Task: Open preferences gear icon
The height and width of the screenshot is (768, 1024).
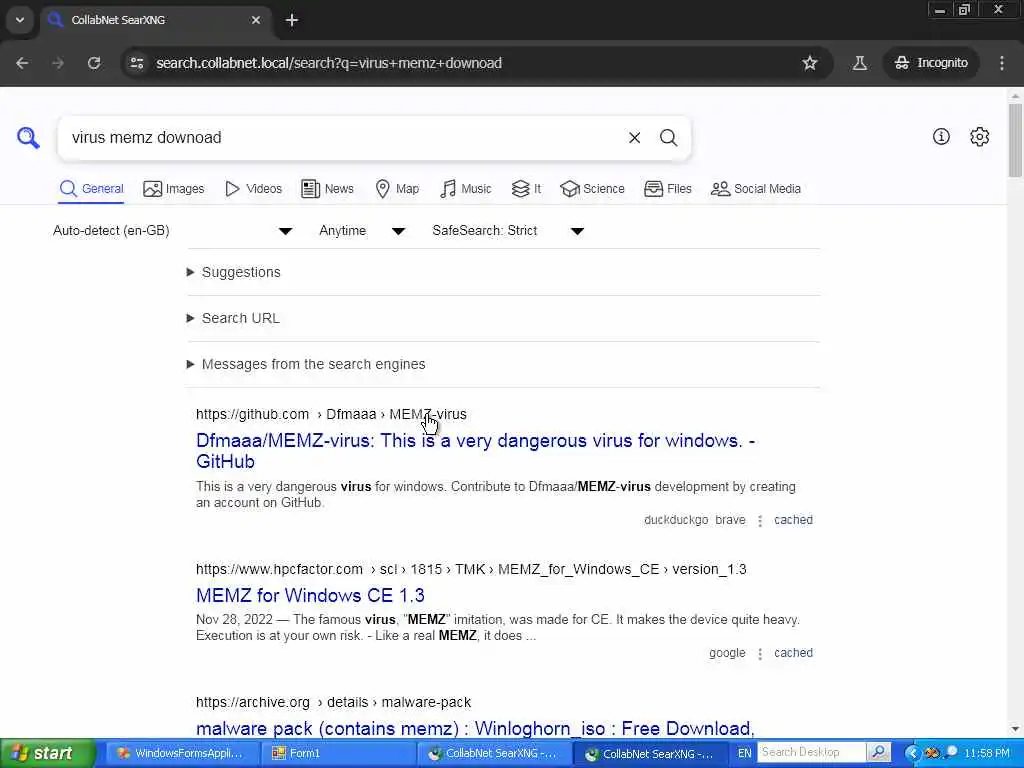Action: (980, 136)
